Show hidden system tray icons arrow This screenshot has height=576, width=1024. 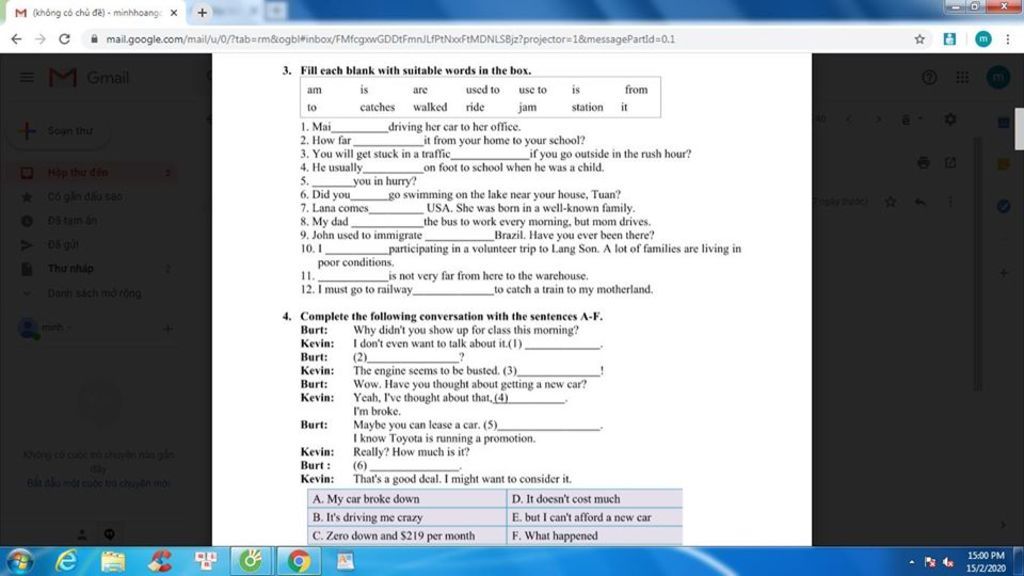911,562
